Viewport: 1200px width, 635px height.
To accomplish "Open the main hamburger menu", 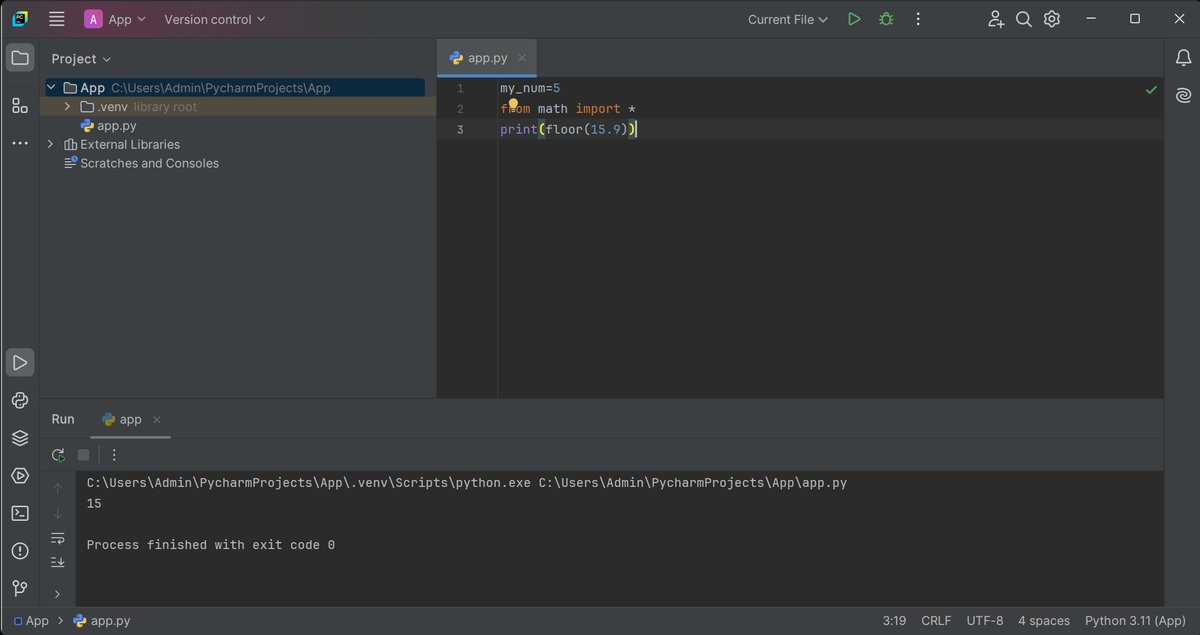I will [x=57, y=19].
